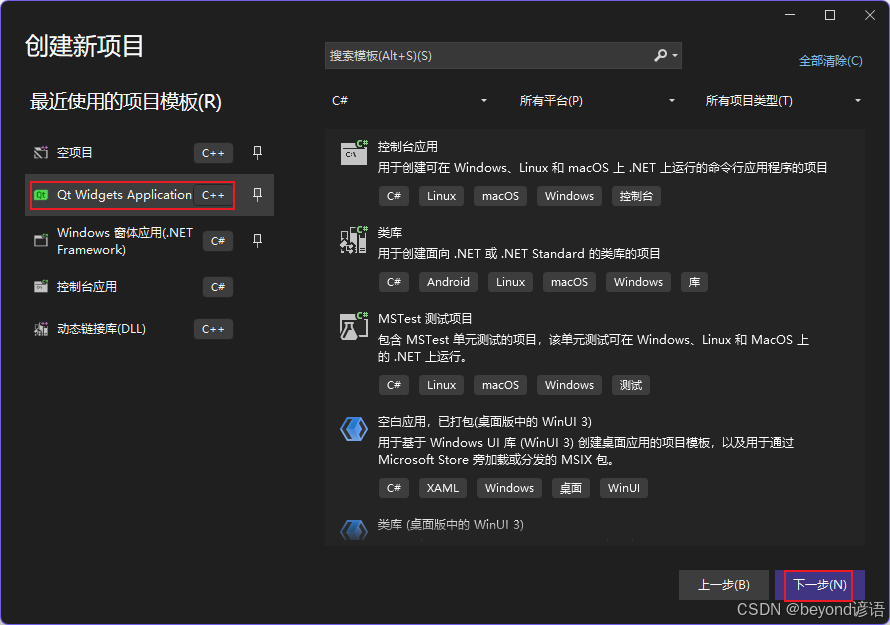
Task: Click the 空项目 template icon
Action: pyautogui.click(x=41, y=153)
